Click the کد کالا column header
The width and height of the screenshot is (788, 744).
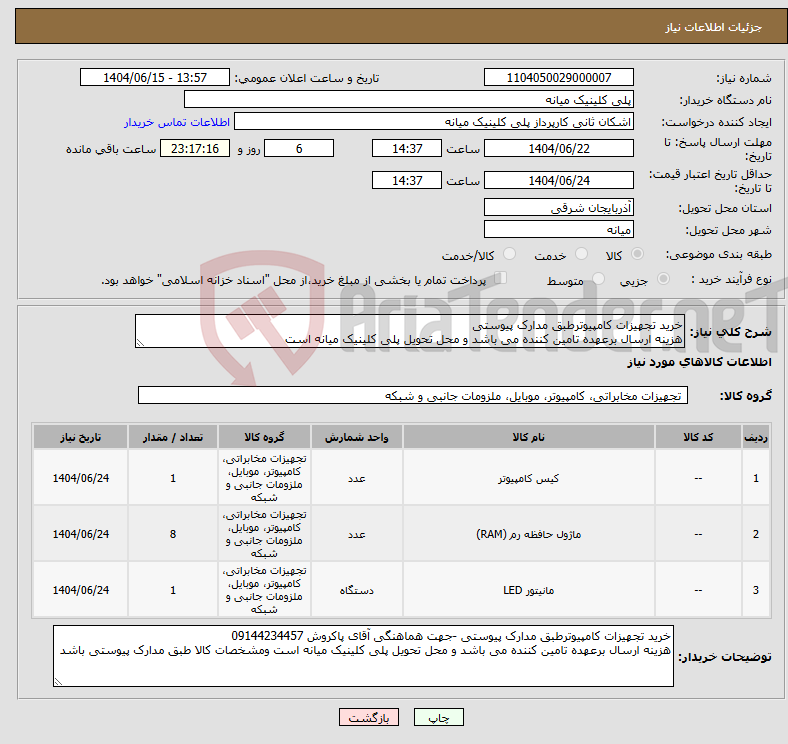click(698, 437)
